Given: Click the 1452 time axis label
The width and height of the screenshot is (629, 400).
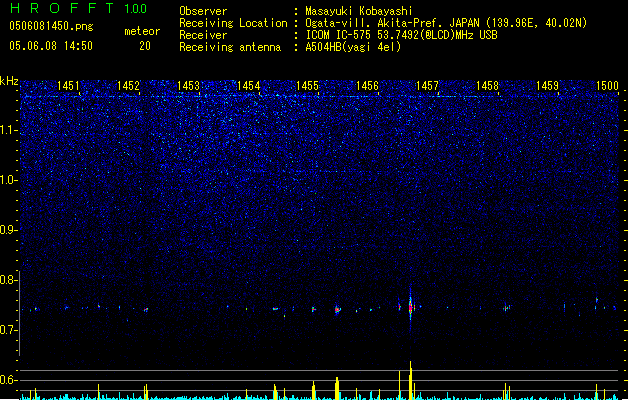Looking at the screenshot, I should point(128,85).
